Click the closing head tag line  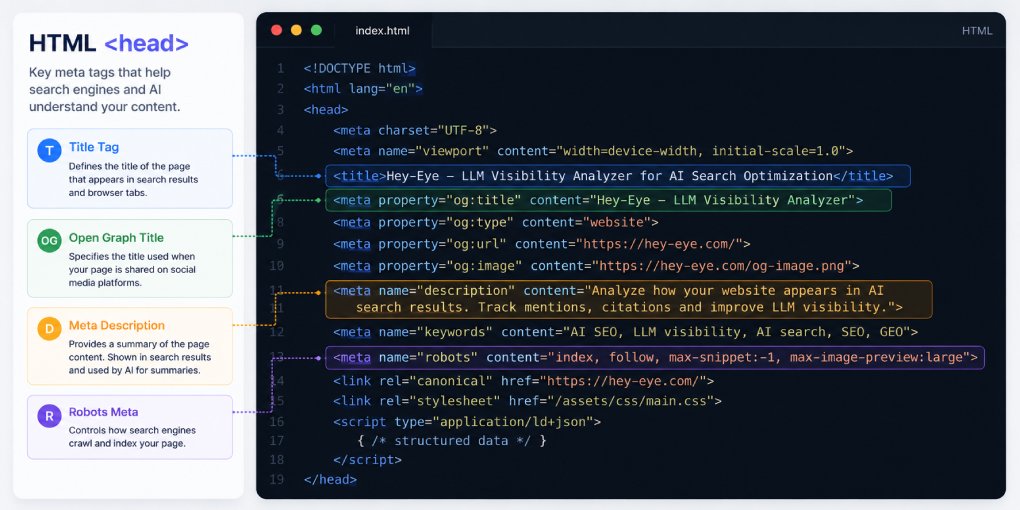[330, 479]
